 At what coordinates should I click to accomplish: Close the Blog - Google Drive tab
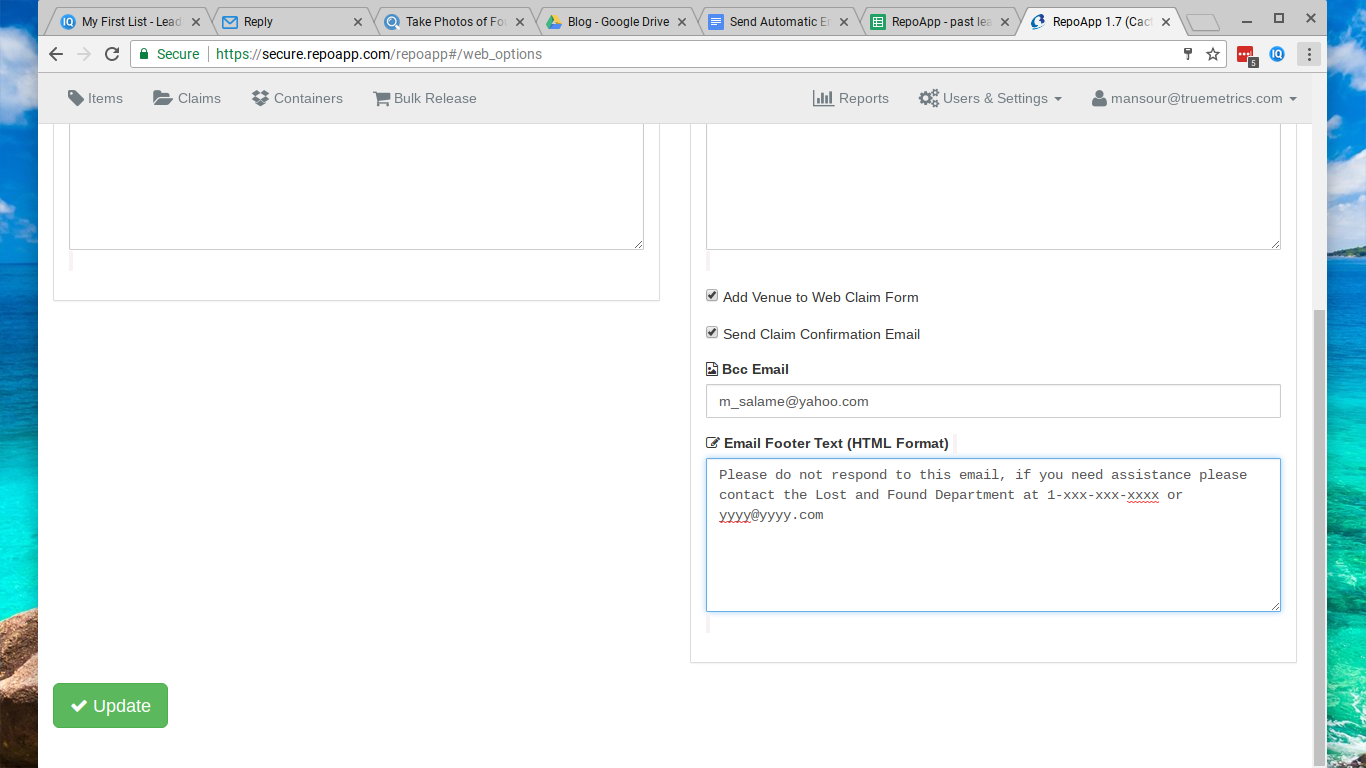pos(682,21)
